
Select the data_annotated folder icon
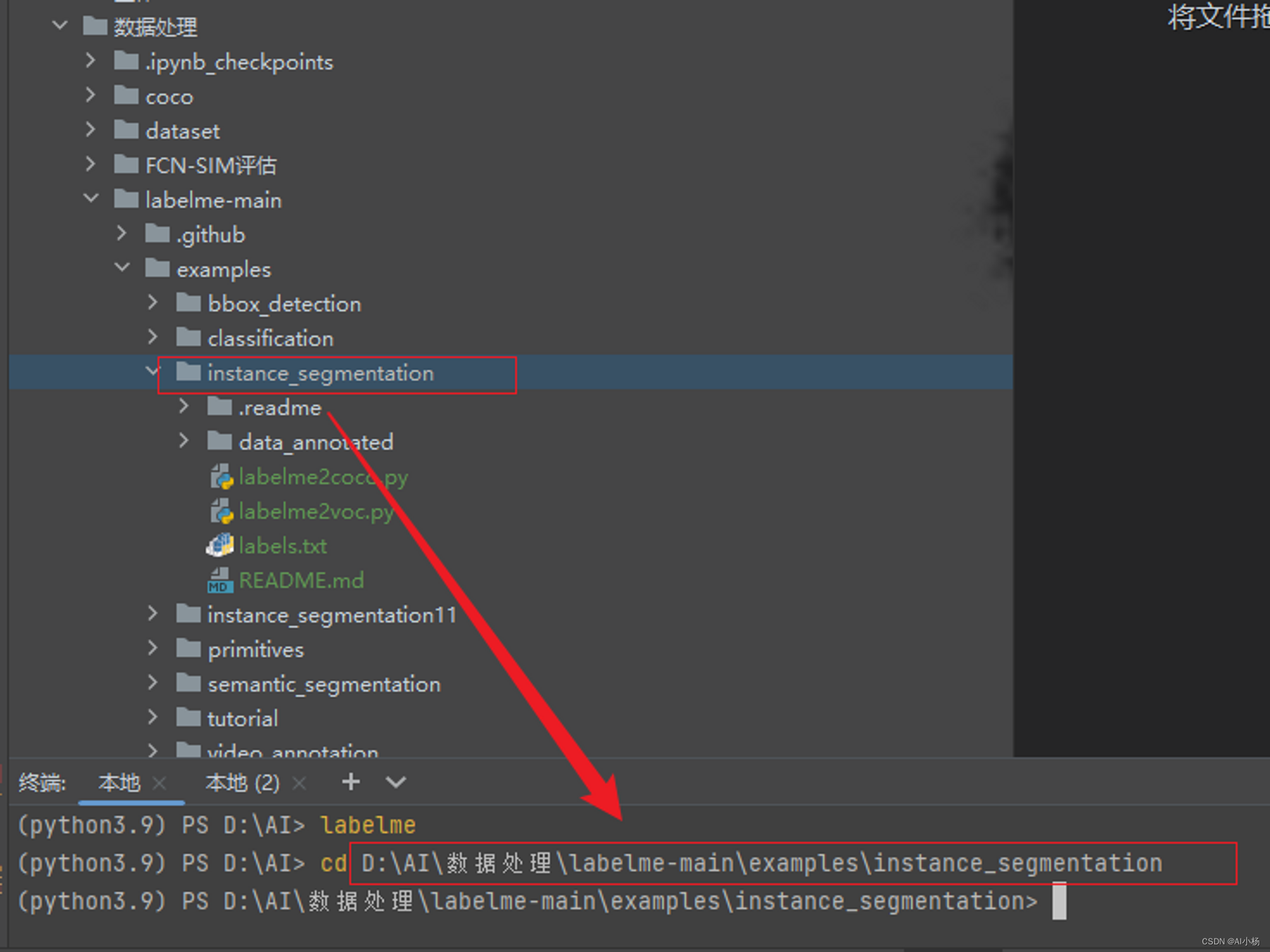coord(219,440)
